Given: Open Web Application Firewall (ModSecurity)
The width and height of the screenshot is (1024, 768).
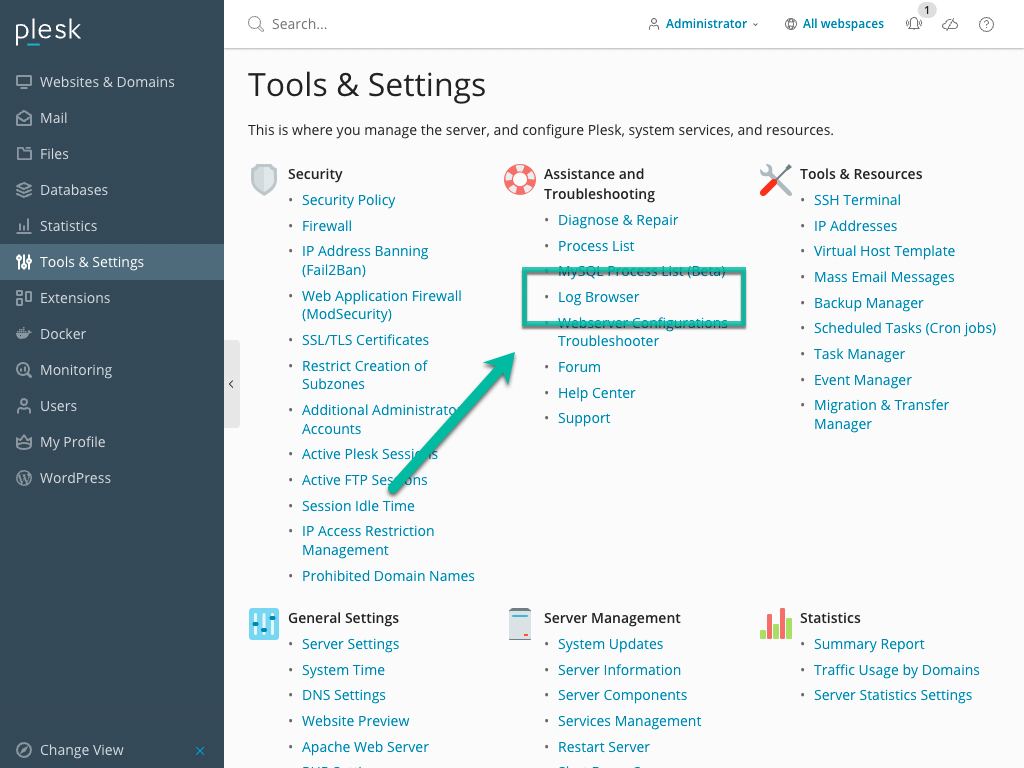Looking at the screenshot, I should pyautogui.click(x=381, y=305).
